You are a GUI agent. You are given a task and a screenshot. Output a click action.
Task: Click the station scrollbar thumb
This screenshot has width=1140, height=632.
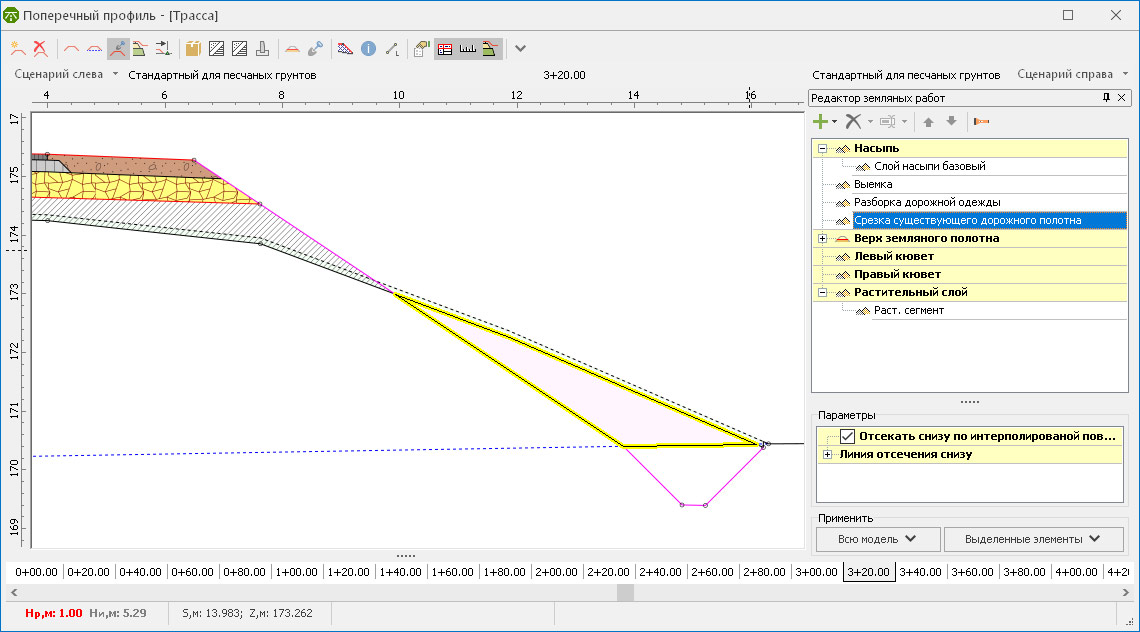pos(625,592)
